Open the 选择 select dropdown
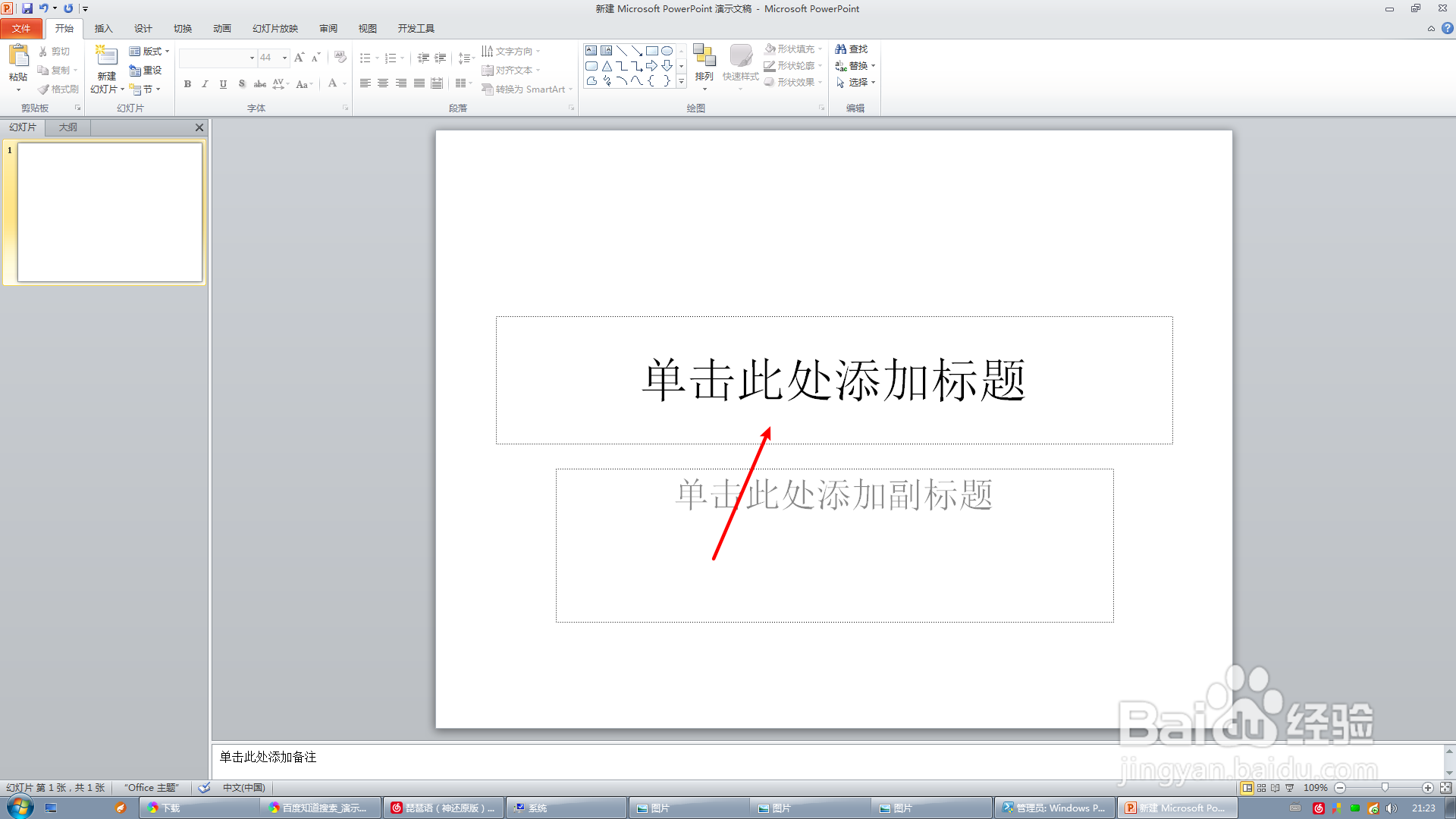This screenshot has height=819, width=1456. coord(855,83)
